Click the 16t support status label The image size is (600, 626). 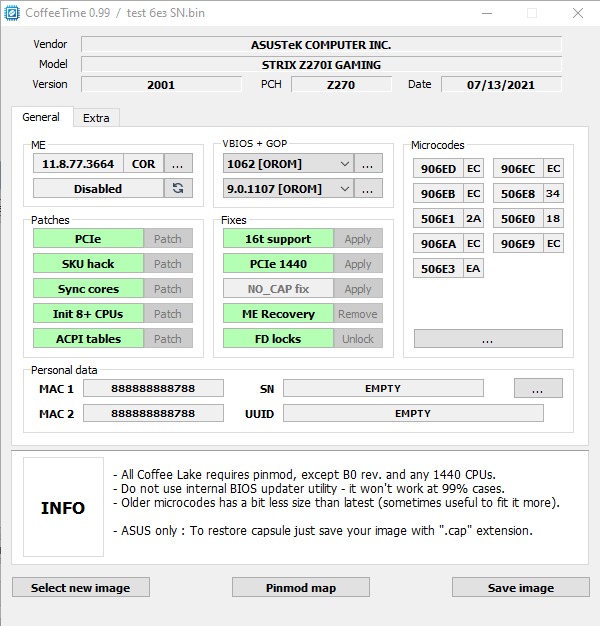(278, 239)
